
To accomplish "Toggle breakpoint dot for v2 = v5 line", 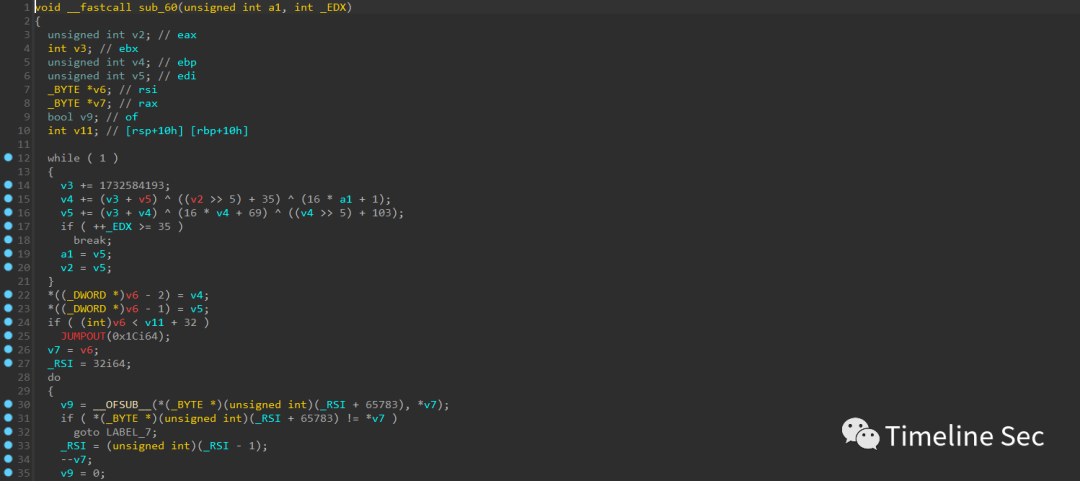I will [x=8, y=267].
